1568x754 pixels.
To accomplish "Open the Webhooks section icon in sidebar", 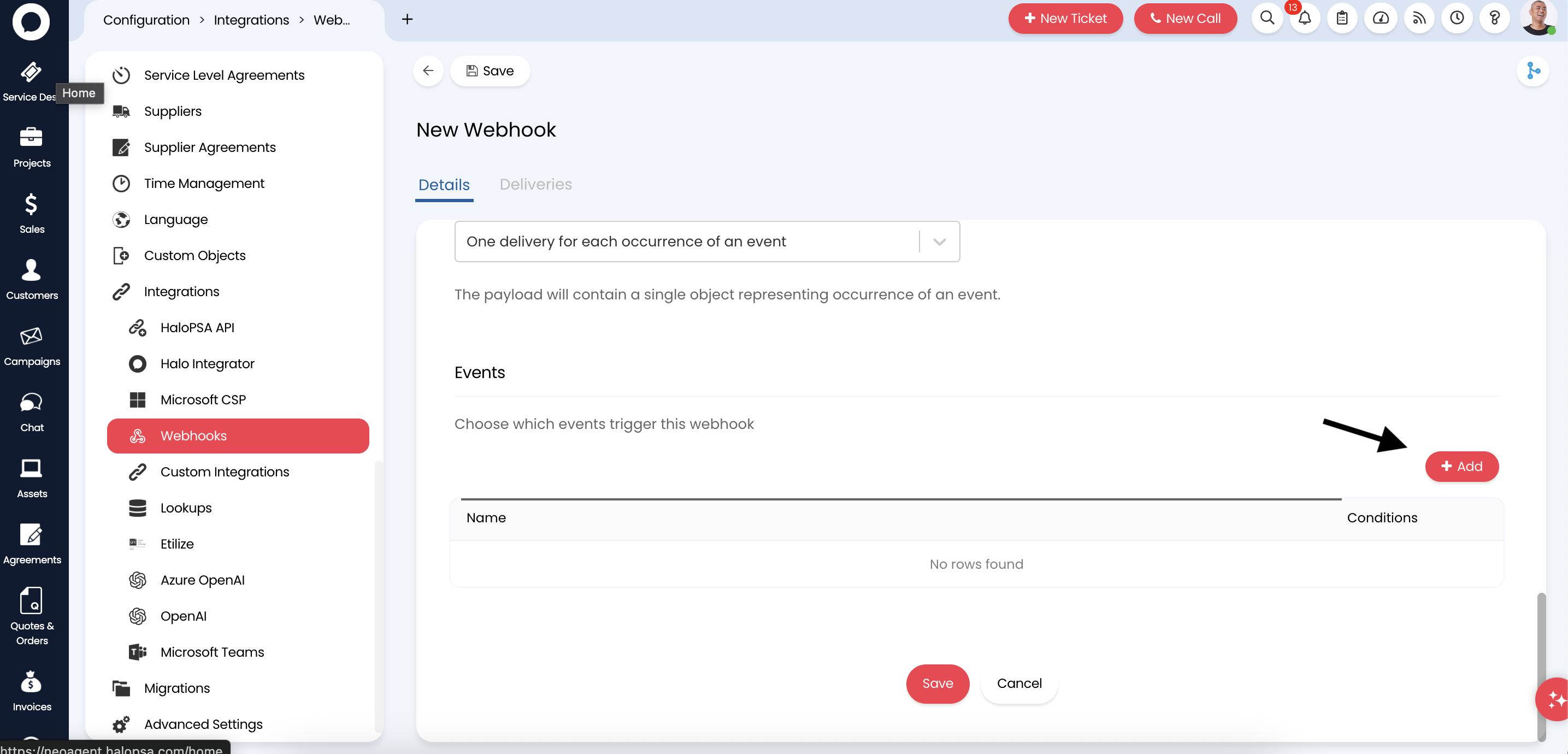I will pyautogui.click(x=138, y=435).
